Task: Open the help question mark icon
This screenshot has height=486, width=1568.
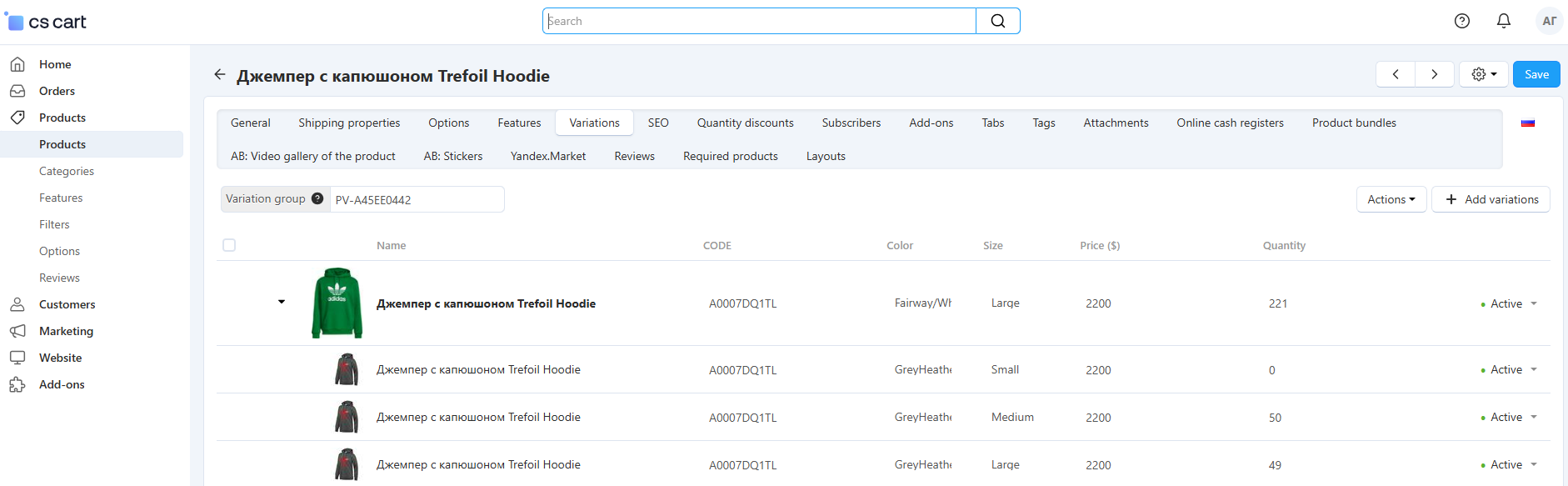Action: tap(1462, 21)
